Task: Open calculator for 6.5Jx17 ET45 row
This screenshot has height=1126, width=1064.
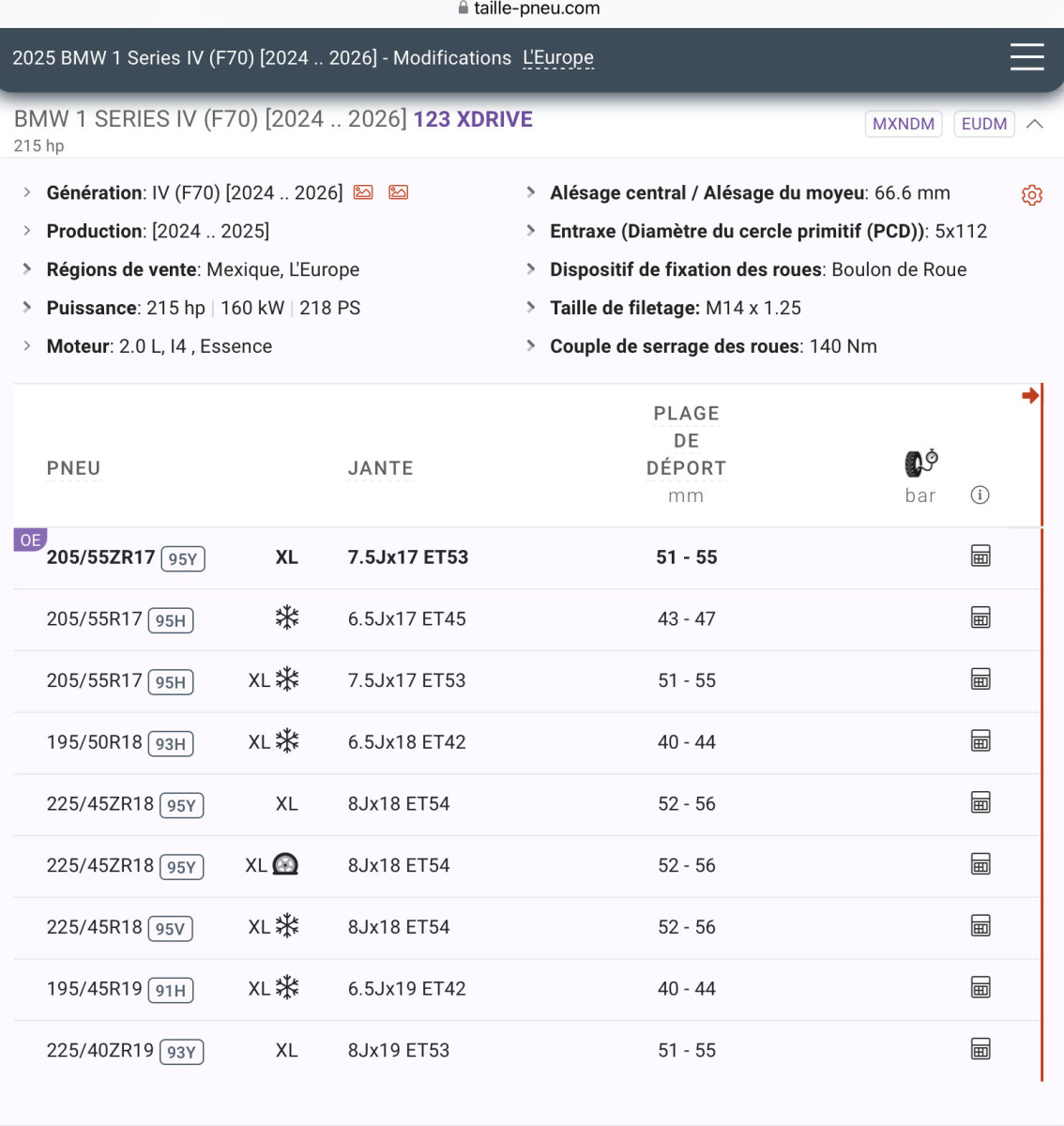Action: click(x=980, y=618)
